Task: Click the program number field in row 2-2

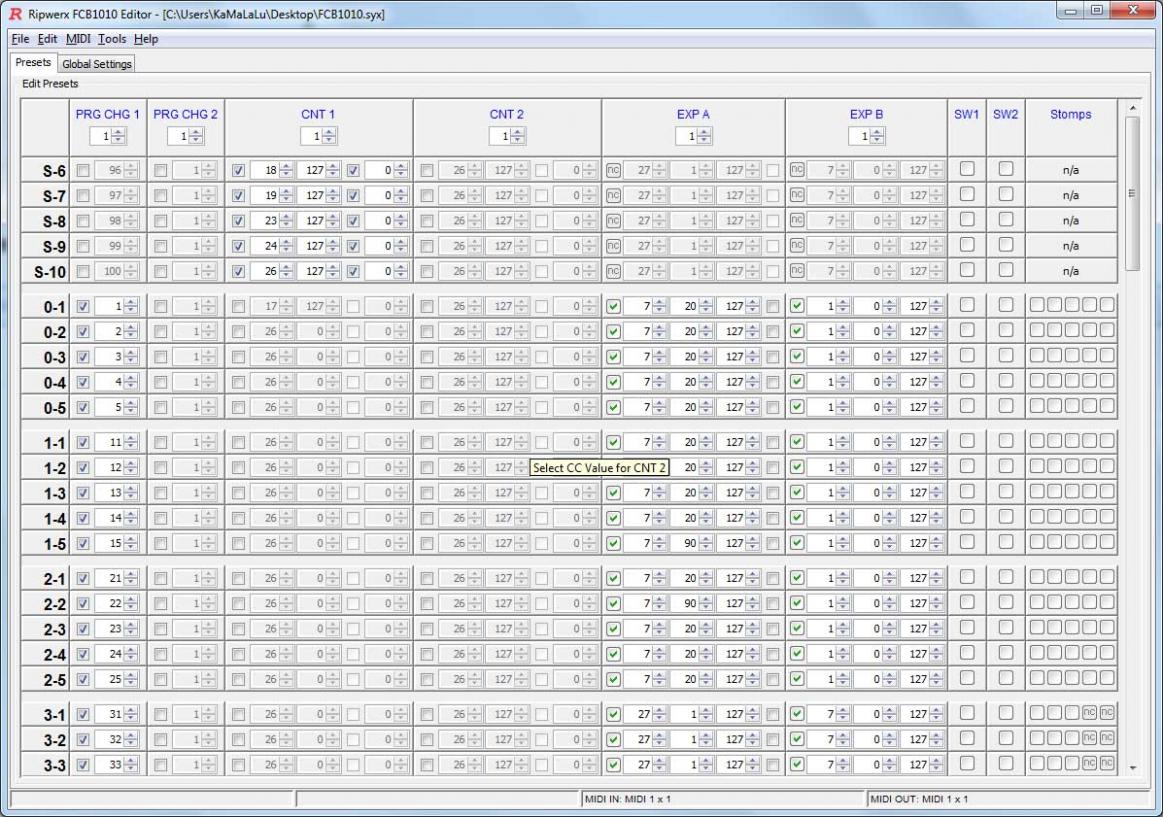Action: [x=109, y=604]
